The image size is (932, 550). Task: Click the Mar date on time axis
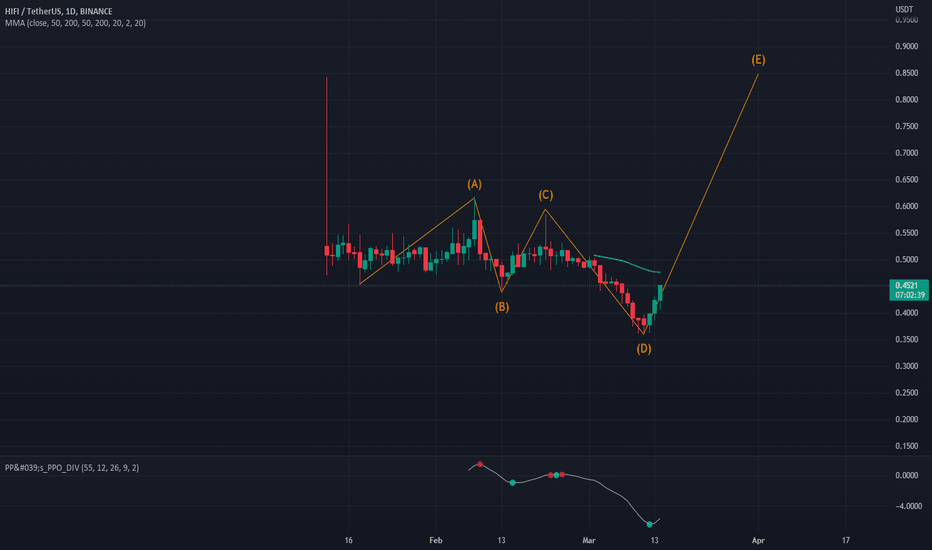point(588,540)
